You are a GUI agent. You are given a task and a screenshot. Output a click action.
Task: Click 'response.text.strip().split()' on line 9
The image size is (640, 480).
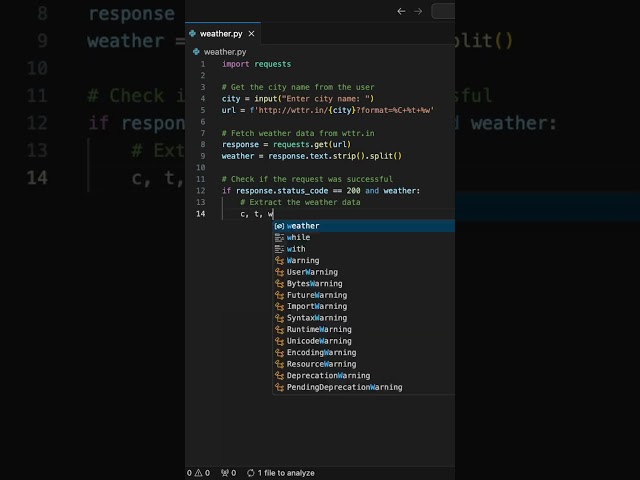(x=335, y=156)
